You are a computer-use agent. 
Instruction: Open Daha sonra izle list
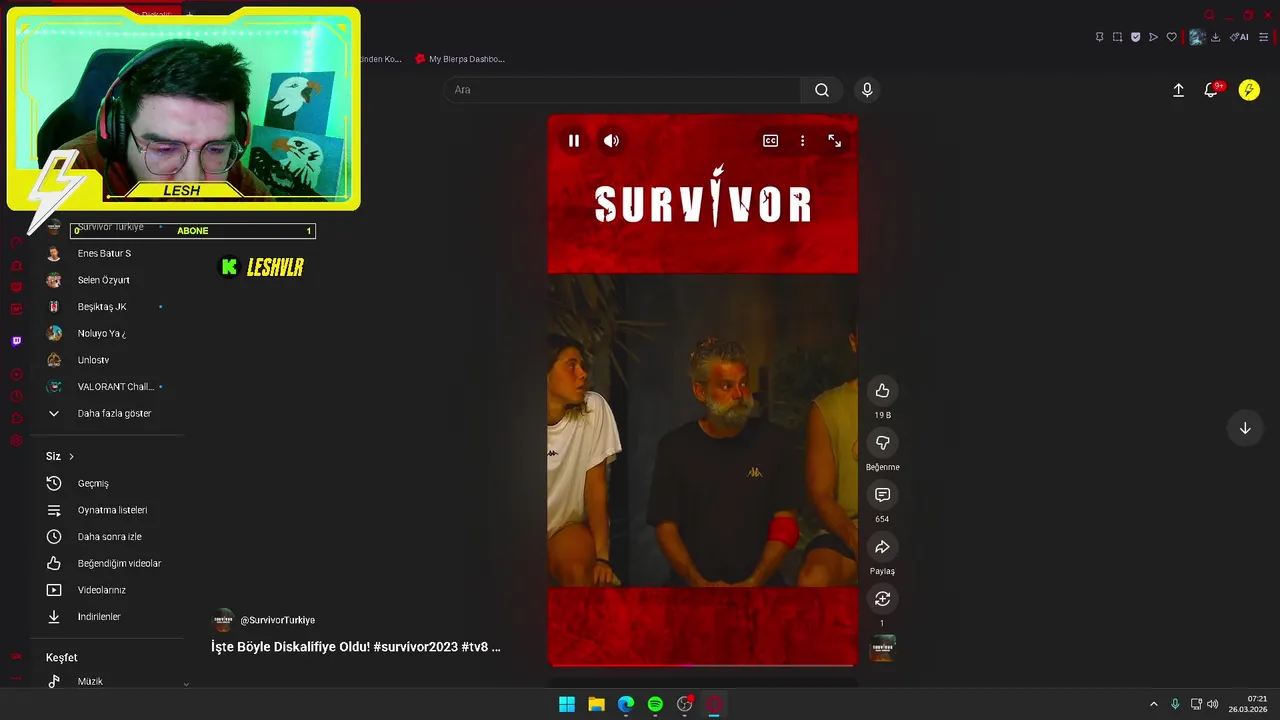click(x=107, y=537)
